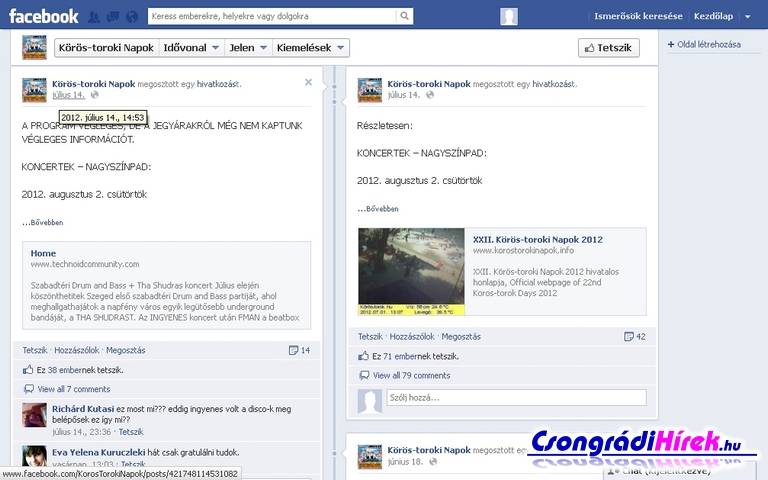Click the július 14. timestamp in left post
Viewport: 768px width, 480px height.
click(69, 95)
